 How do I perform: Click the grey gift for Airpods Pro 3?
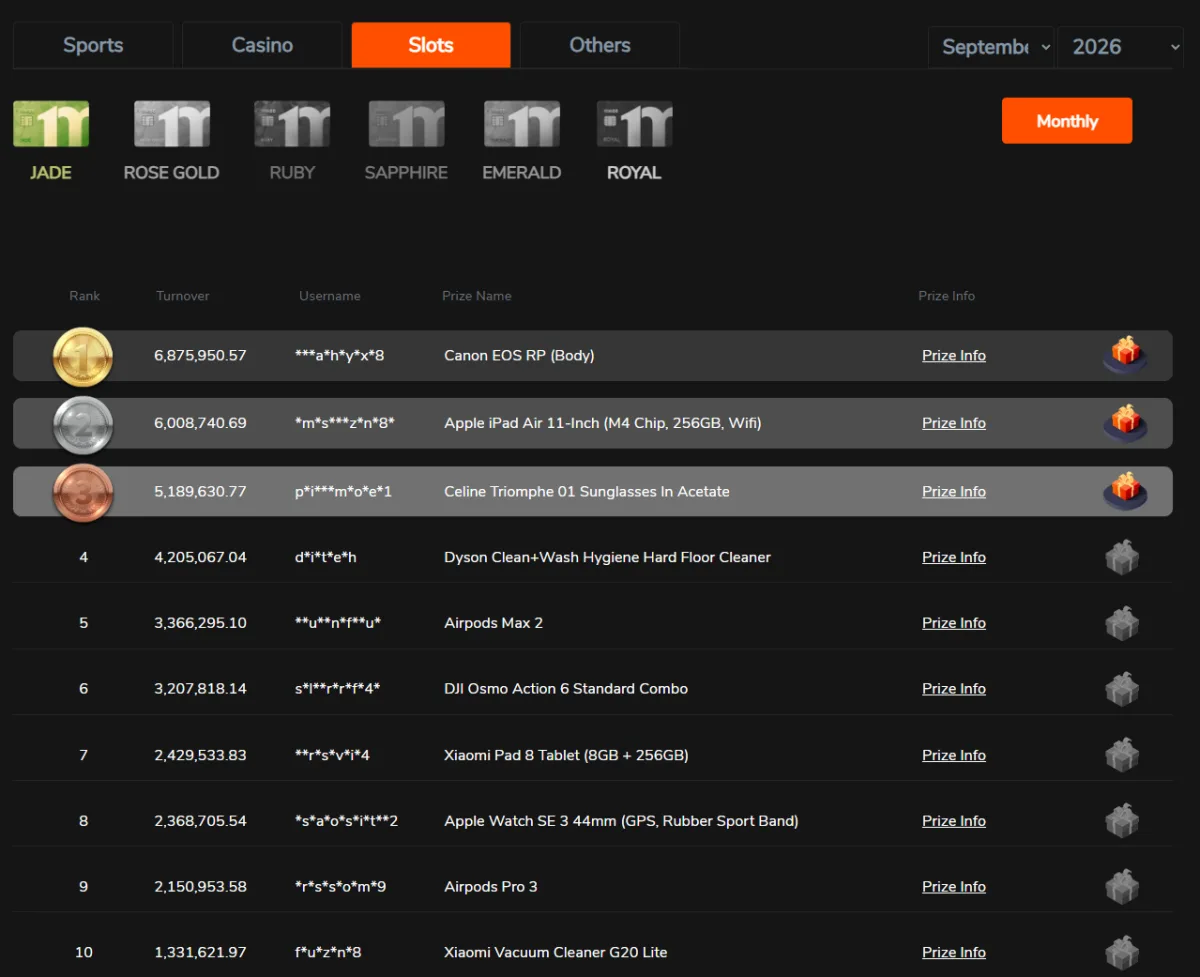click(1123, 887)
